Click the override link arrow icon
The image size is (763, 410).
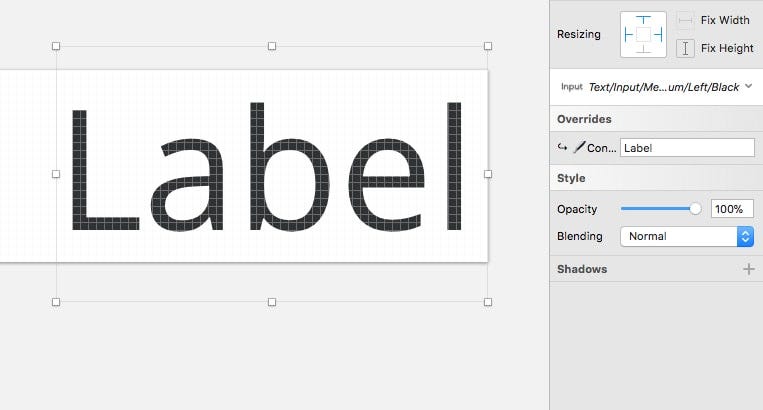tap(562, 147)
